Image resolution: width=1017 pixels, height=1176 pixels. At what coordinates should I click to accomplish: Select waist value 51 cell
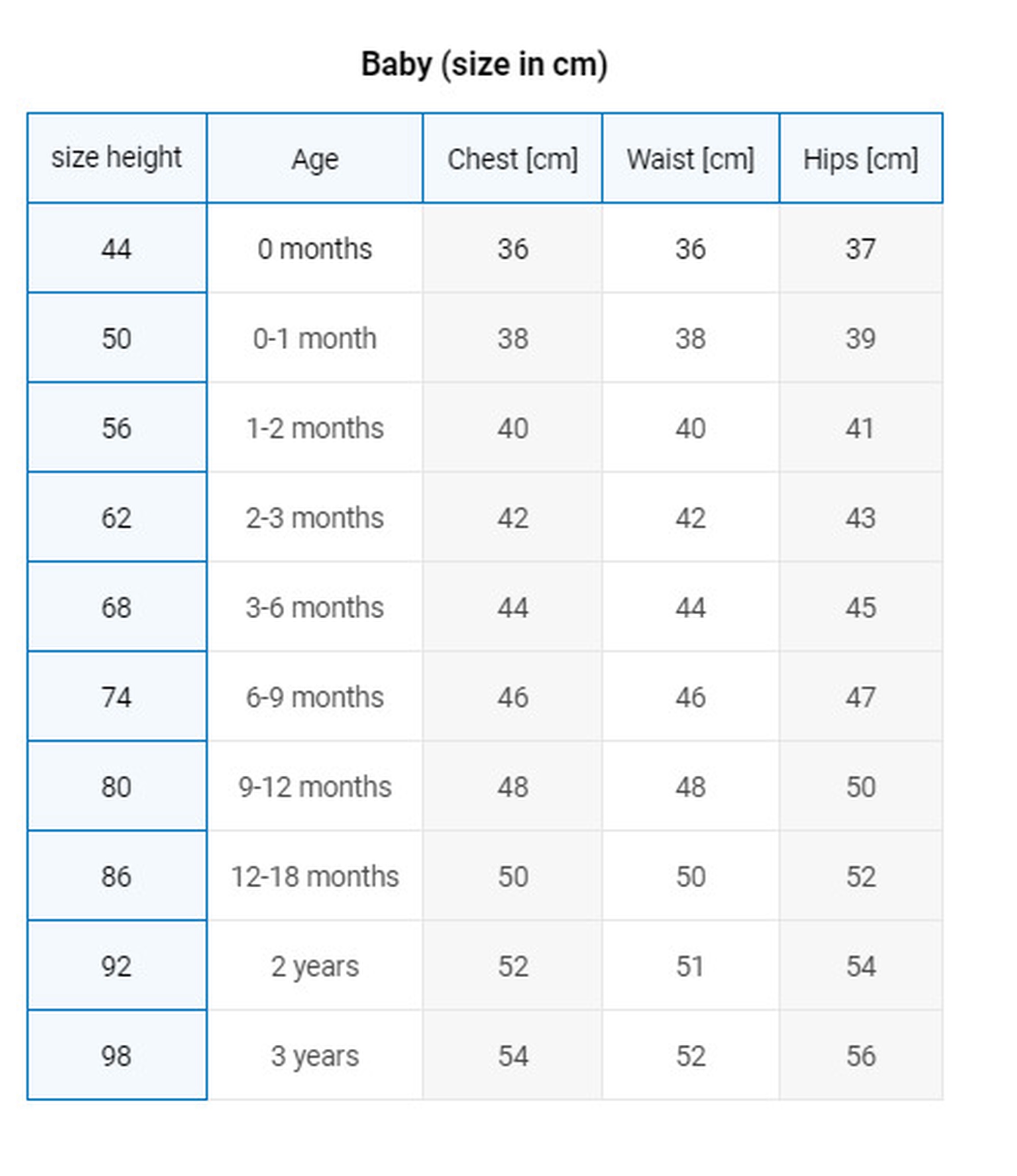click(690, 966)
